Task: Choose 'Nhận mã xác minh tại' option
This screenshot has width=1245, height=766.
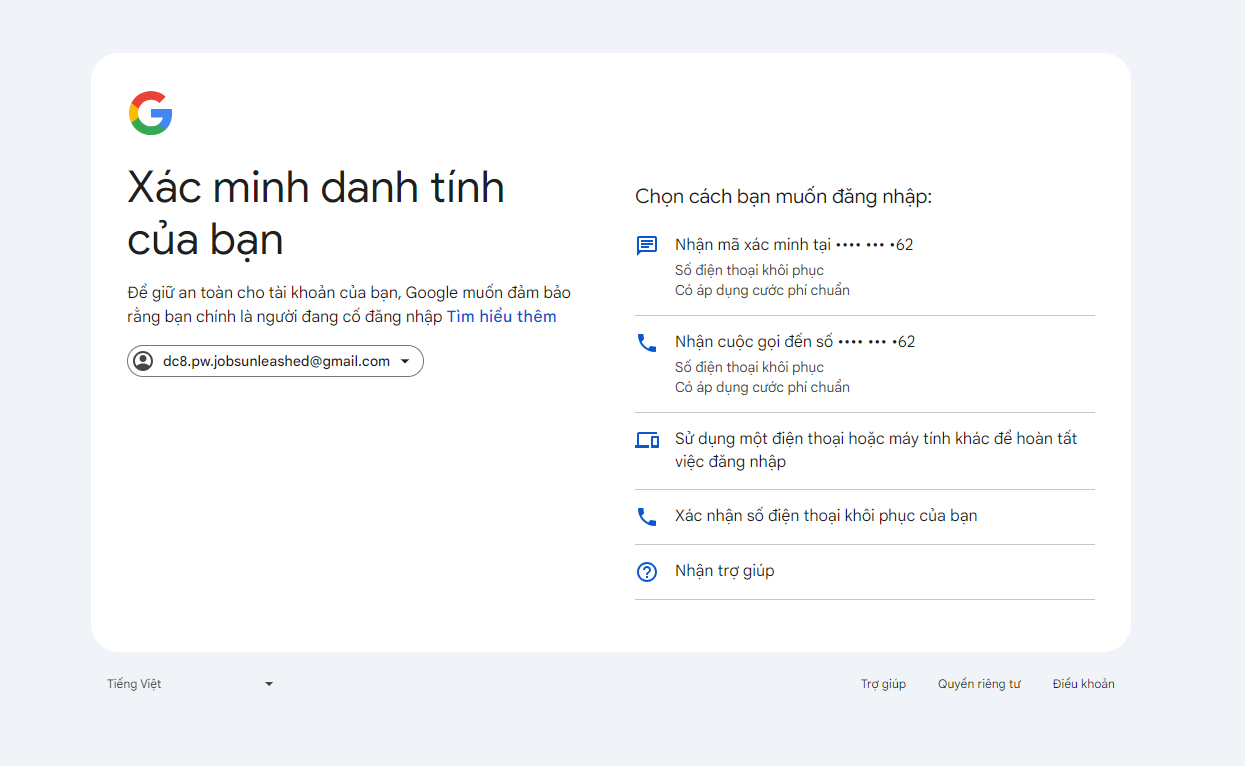Action: click(x=865, y=267)
